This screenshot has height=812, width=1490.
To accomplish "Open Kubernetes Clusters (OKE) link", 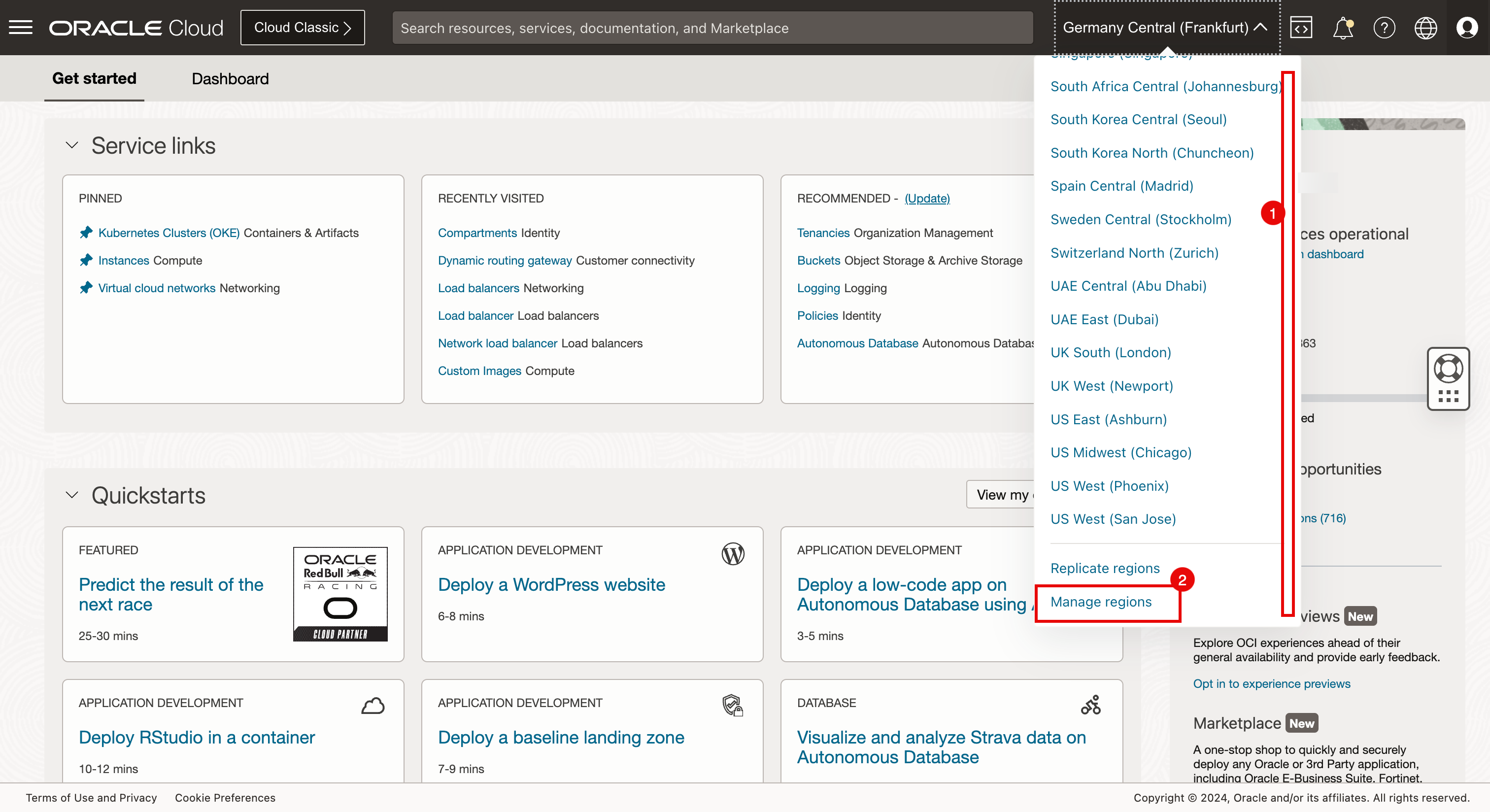I will pos(169,233).
